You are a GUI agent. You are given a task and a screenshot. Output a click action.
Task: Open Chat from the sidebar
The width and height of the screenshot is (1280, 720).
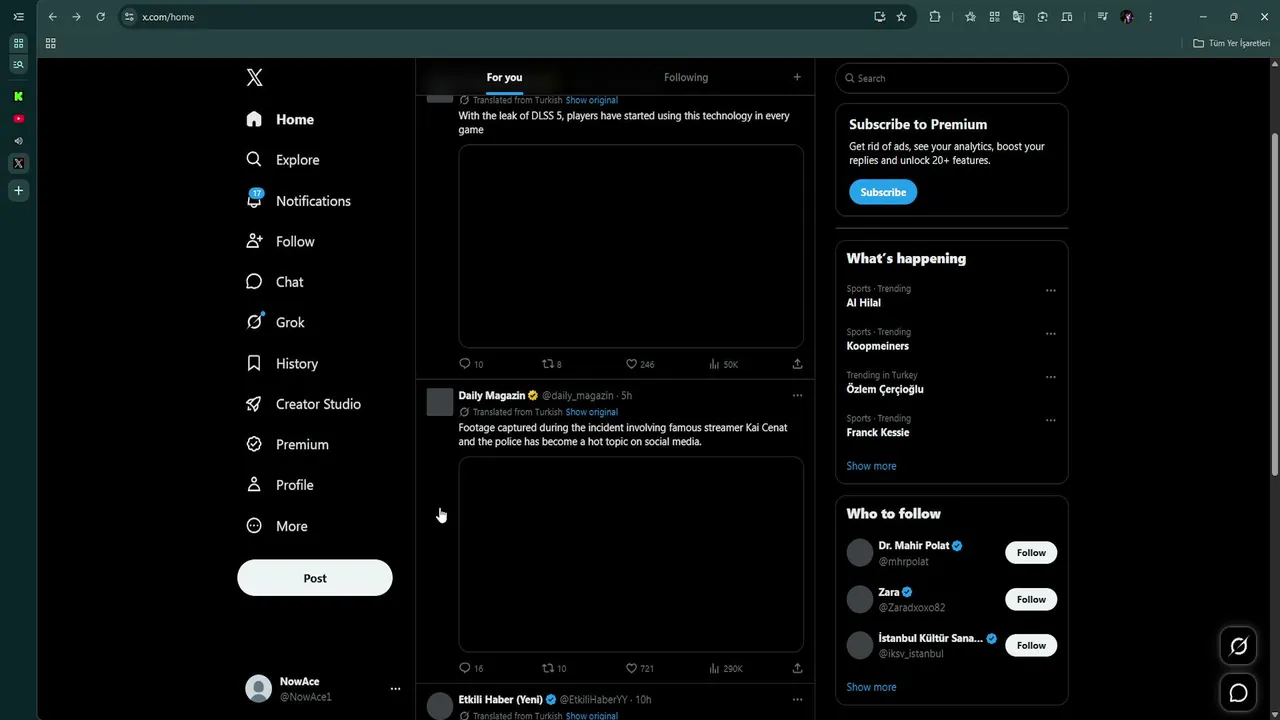275,282
